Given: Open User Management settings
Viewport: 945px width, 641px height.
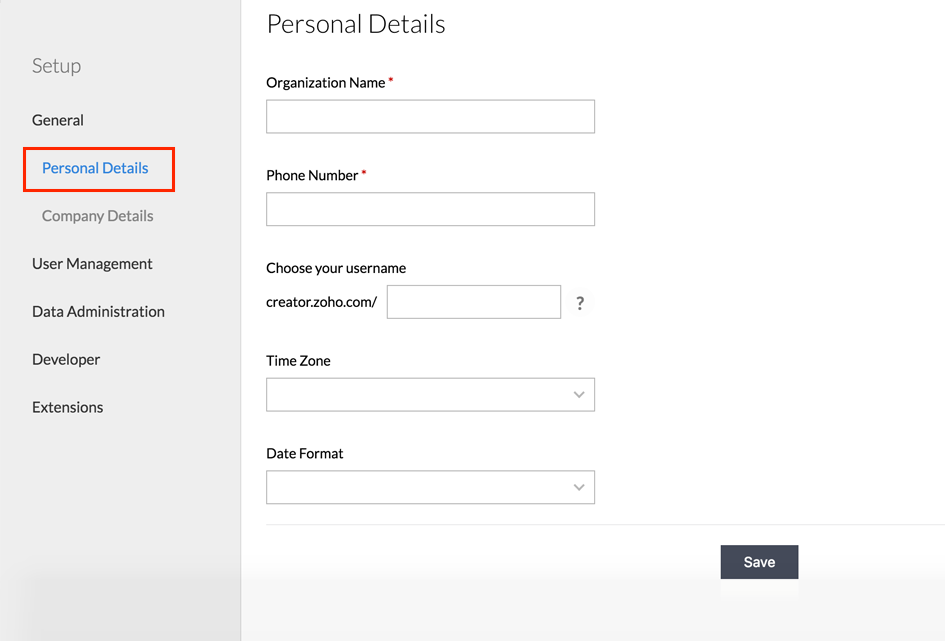Looking at the screenshot, I should pyautogui.click(x=92, y=264).
